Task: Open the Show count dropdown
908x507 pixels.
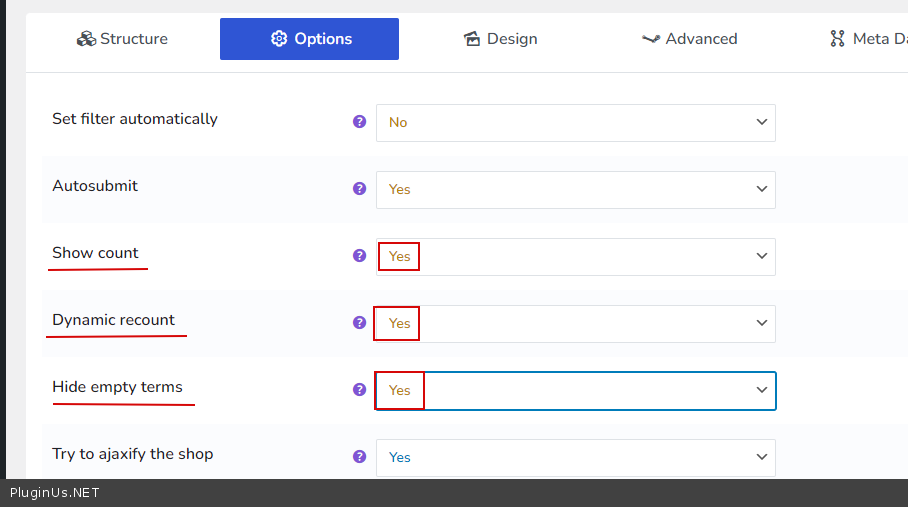Action: click(x=575, y=256)
